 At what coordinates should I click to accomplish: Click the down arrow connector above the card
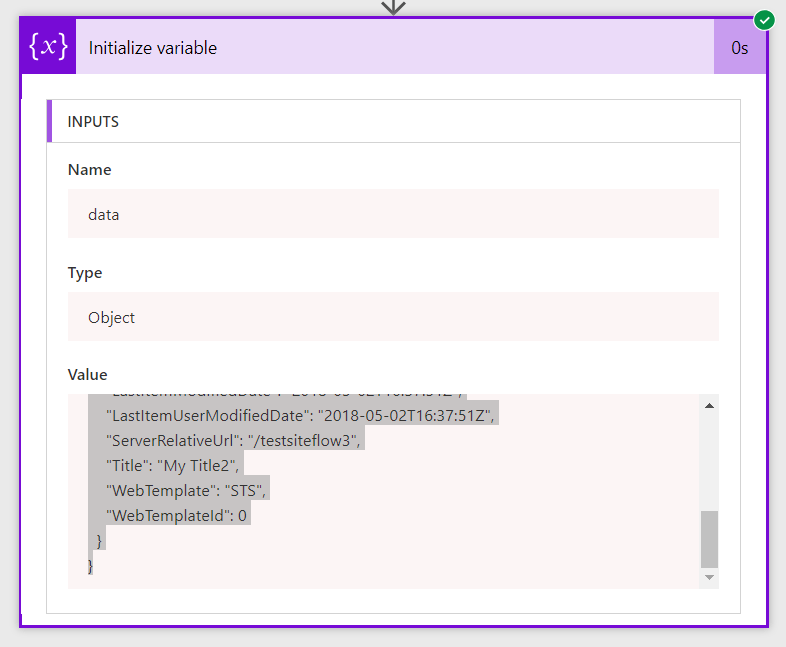coord(394,8)
